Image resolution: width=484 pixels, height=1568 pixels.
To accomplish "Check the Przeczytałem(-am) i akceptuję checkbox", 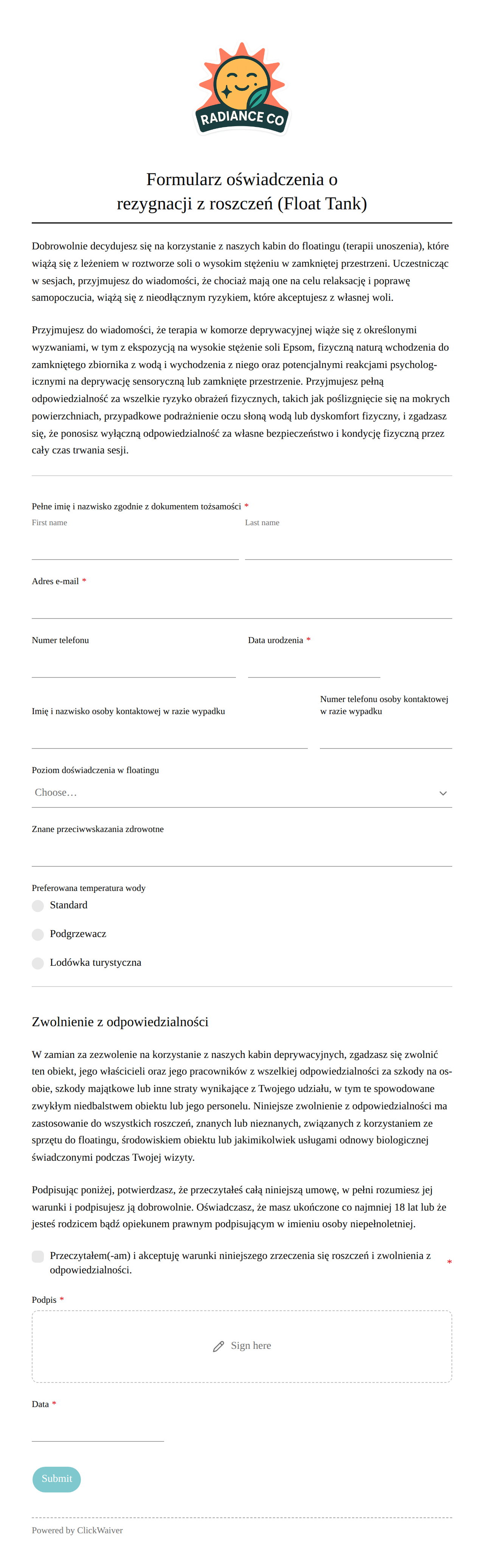I will tap(38, 1256).
